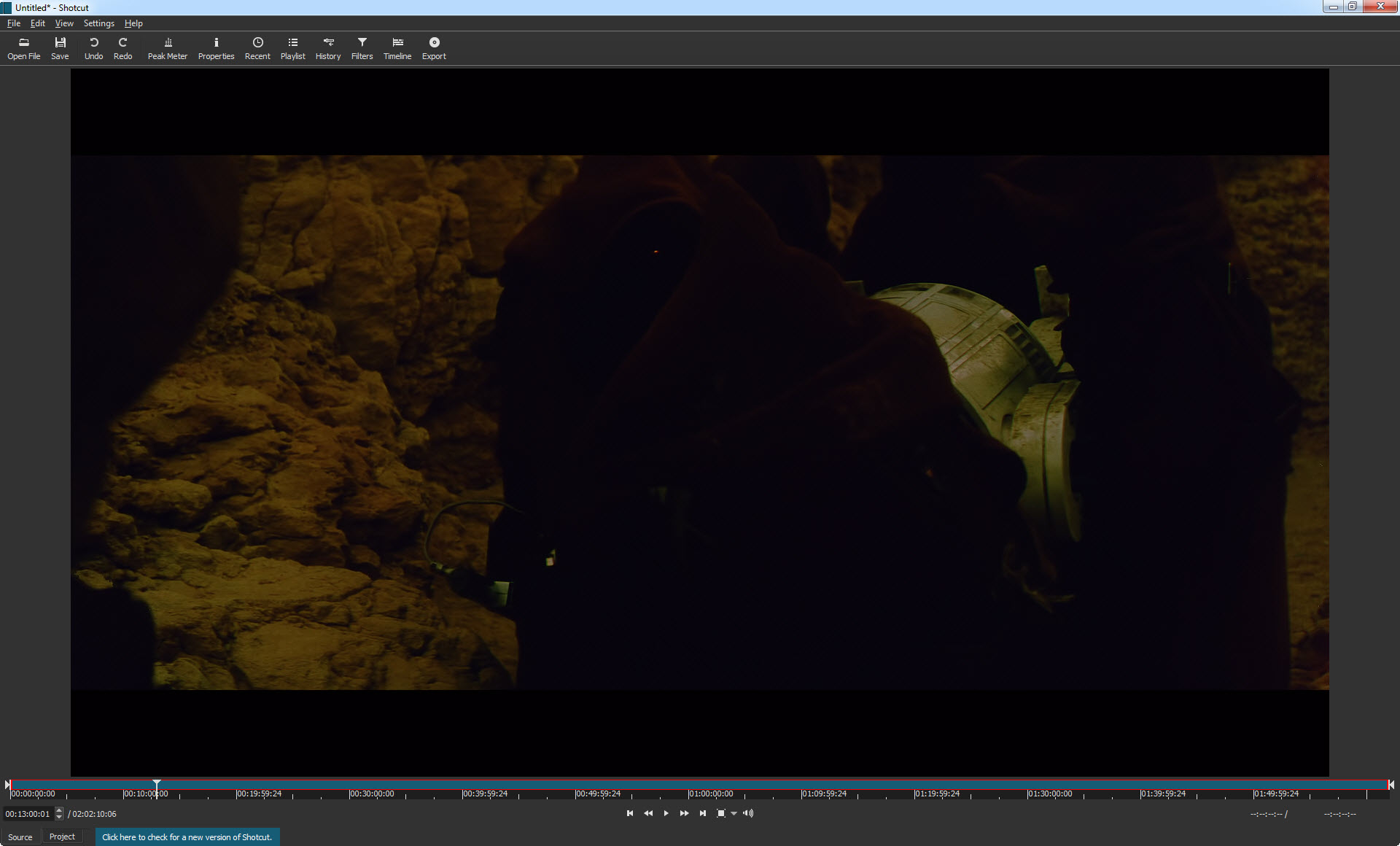Show the Recent files panel
The image size is (1400, 846).
(x=257, y=48)
